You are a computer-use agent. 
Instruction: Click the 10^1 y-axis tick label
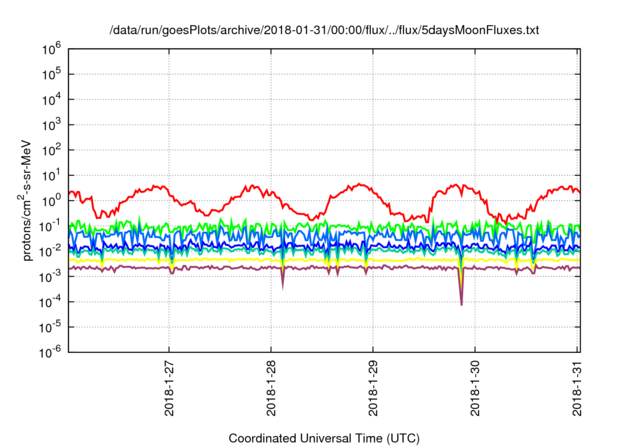tap(51, 175)
